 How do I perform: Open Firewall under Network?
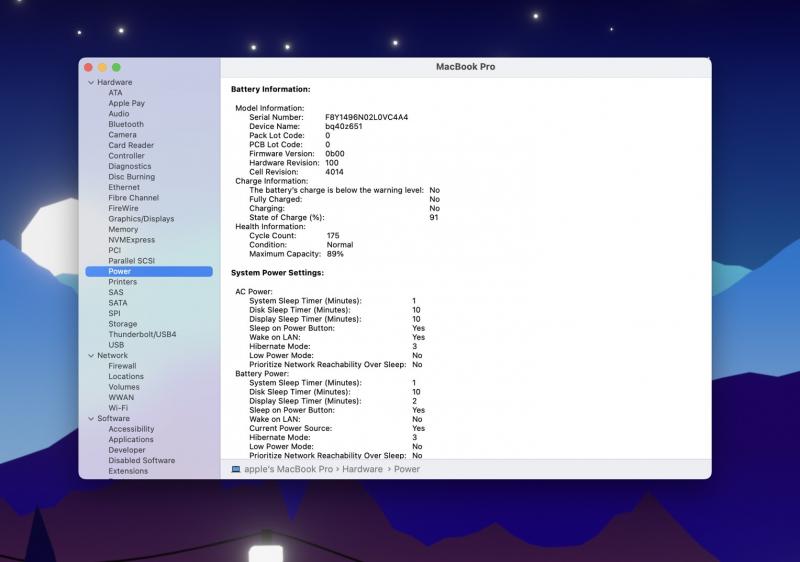coord(122,366)
